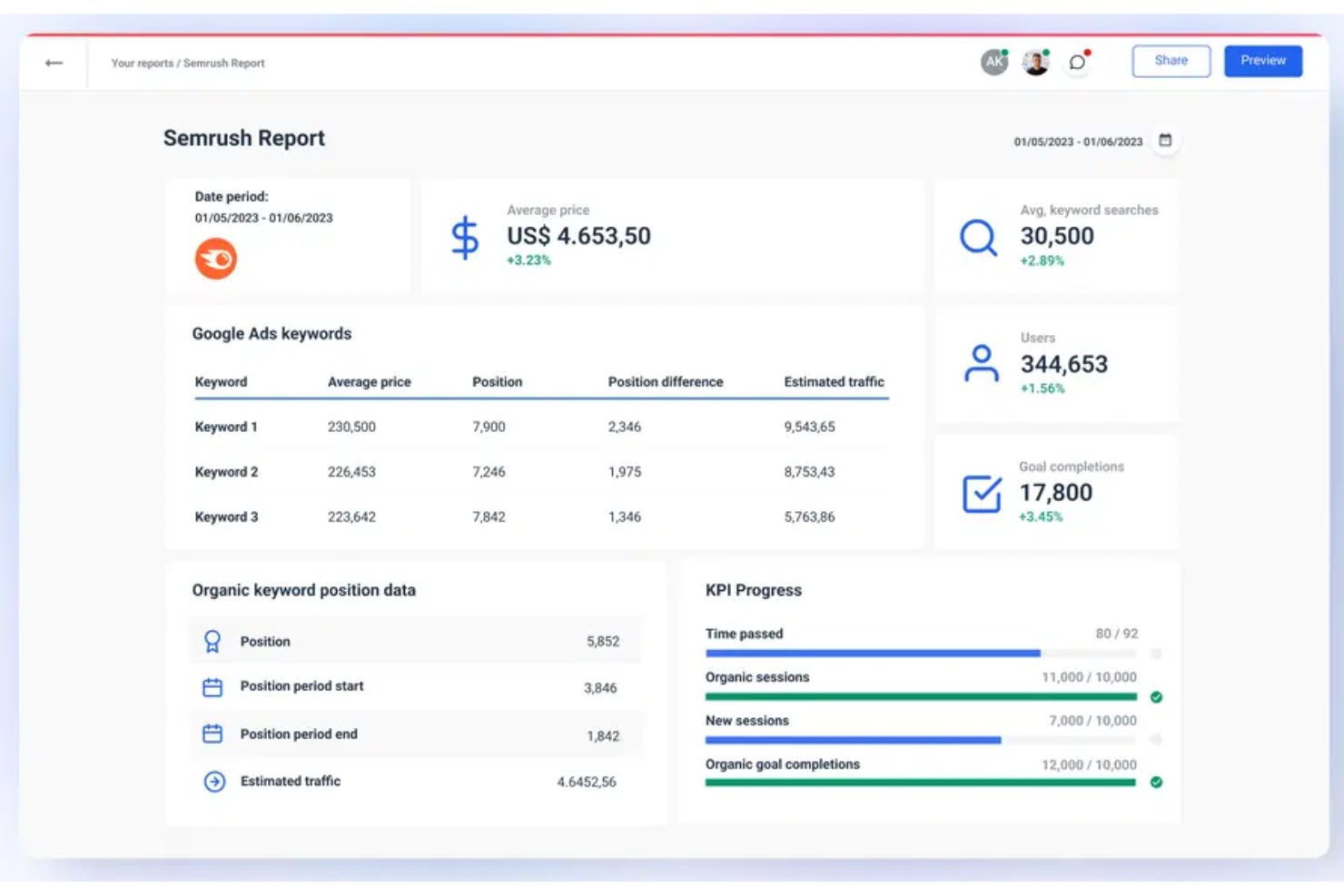Screen dimensions: 1344x896
Task: Click the Preview button
Action: click(x=1263, y=61)
